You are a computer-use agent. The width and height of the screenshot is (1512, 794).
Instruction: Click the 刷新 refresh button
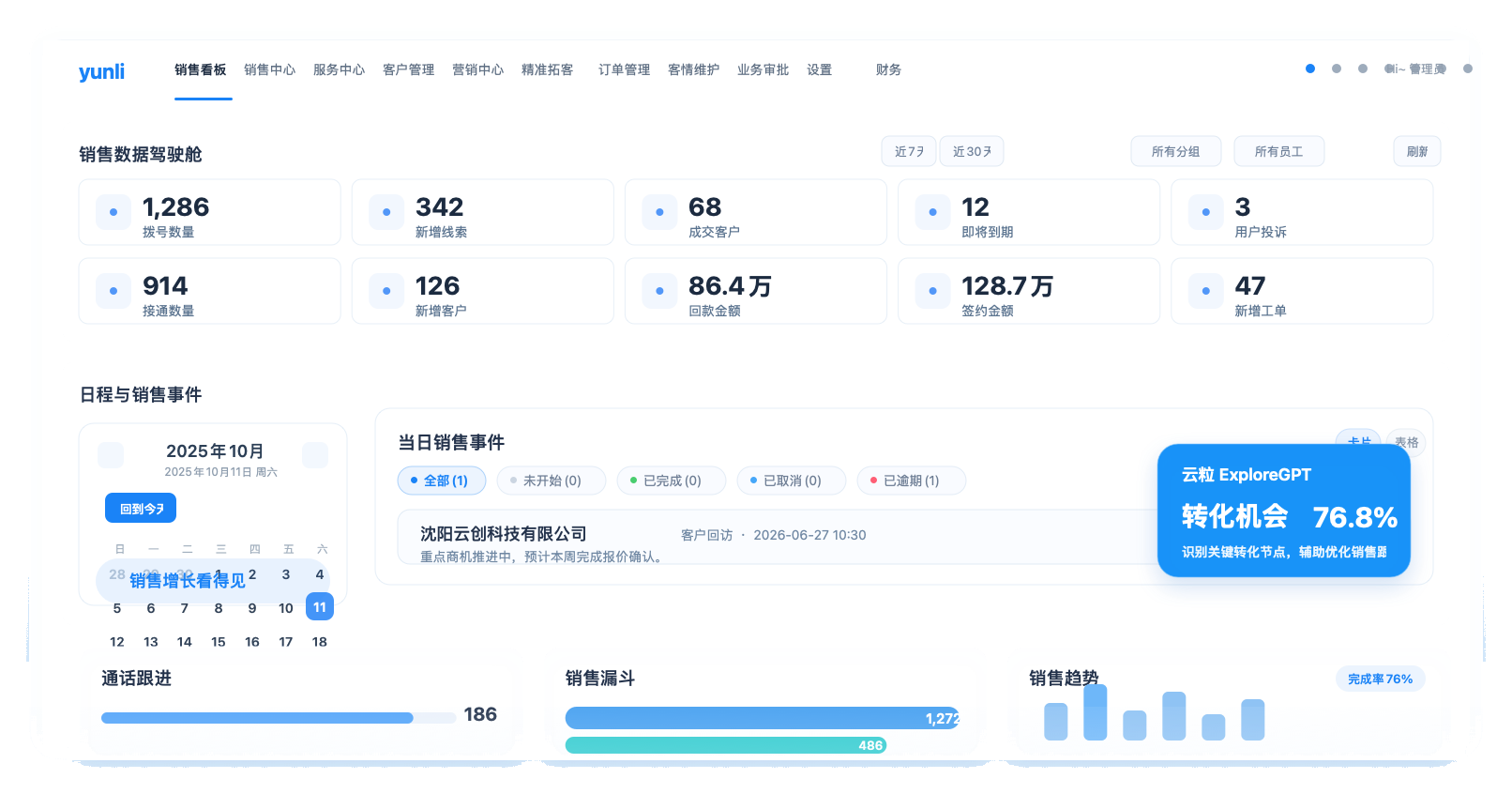(1417, 151)
